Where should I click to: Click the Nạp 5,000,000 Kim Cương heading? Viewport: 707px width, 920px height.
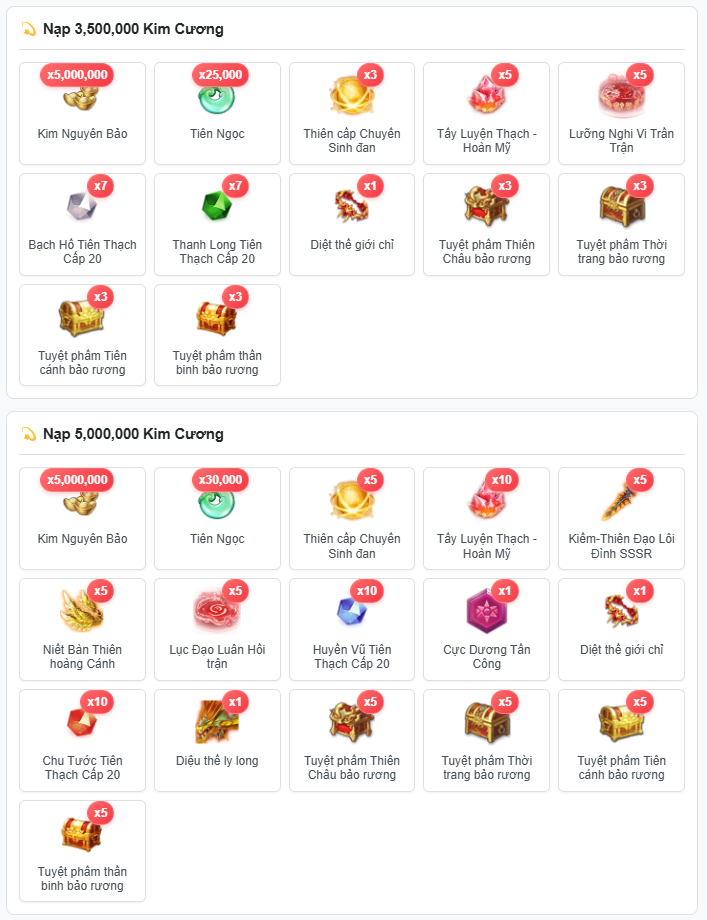pos(133,434)
